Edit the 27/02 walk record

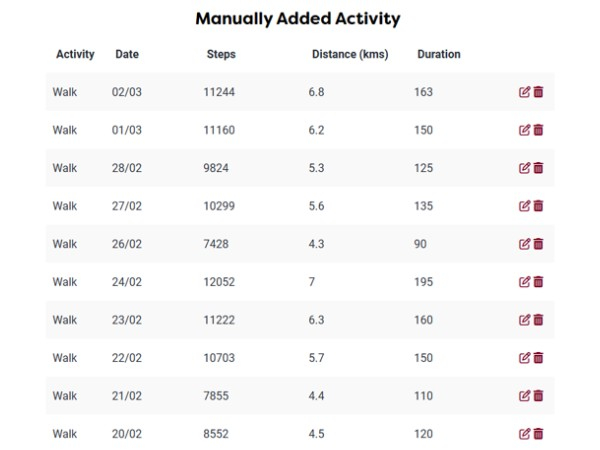point(524,206)
